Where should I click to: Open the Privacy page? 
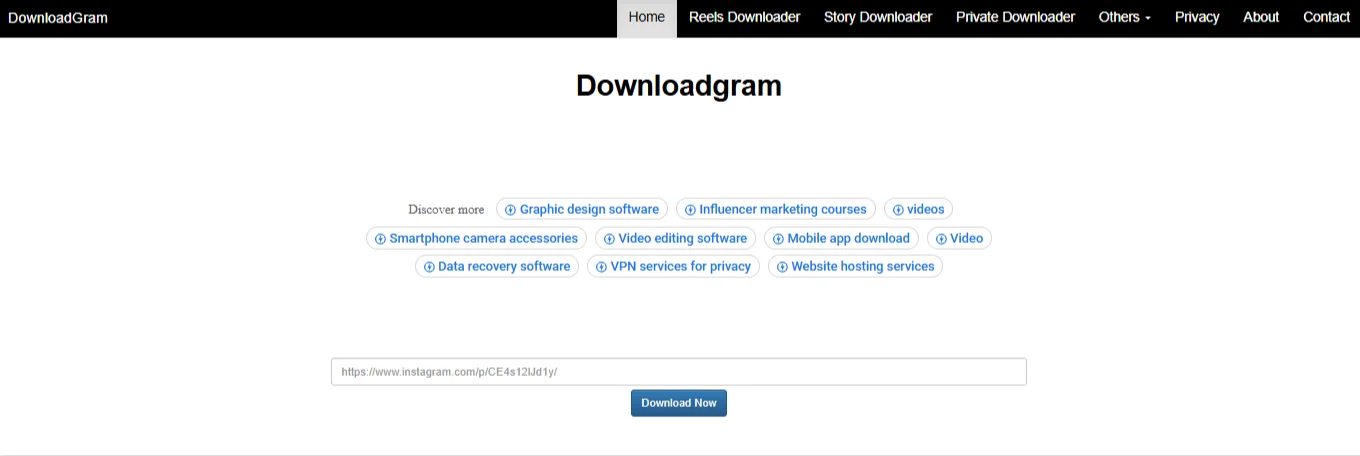pos(1197,17)
